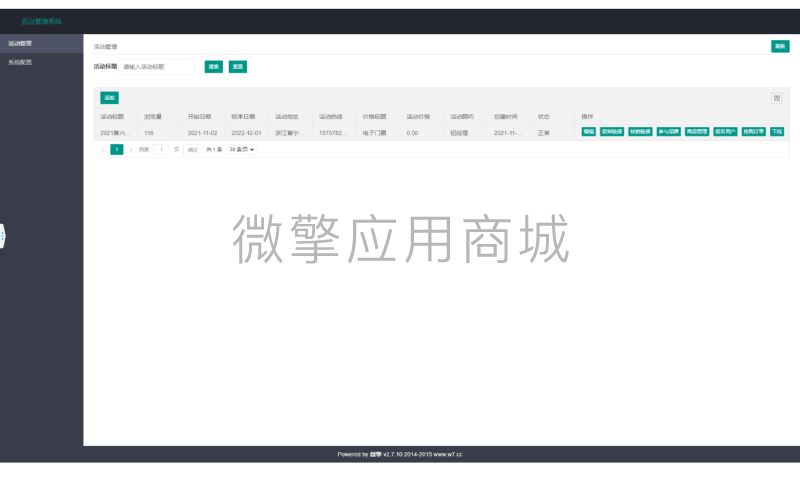Viewport: 800px width, 478px height.
Task: Click the 确定 page jump button
Action: pos(192,149)
